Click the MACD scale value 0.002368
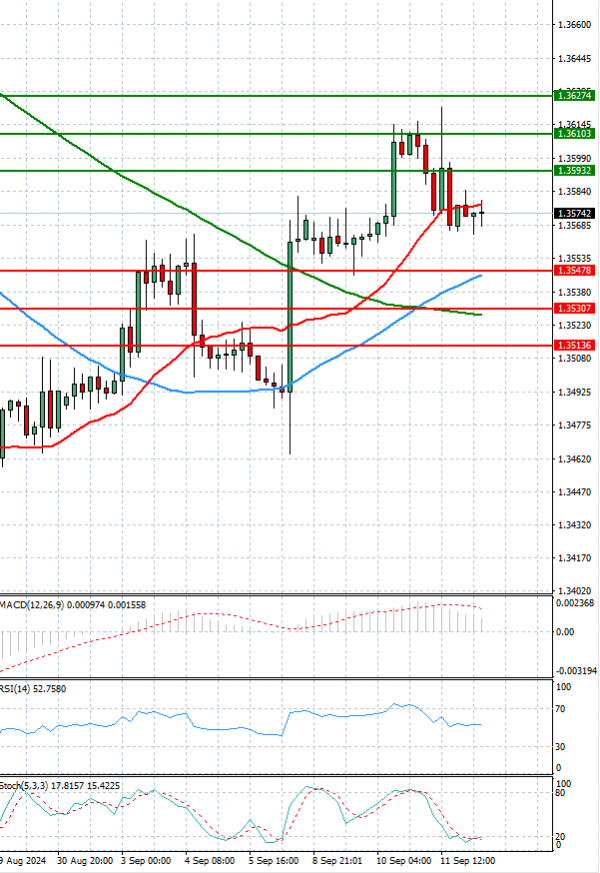Image resolution: width=600 pixels, height=873 pixels. 576,603
